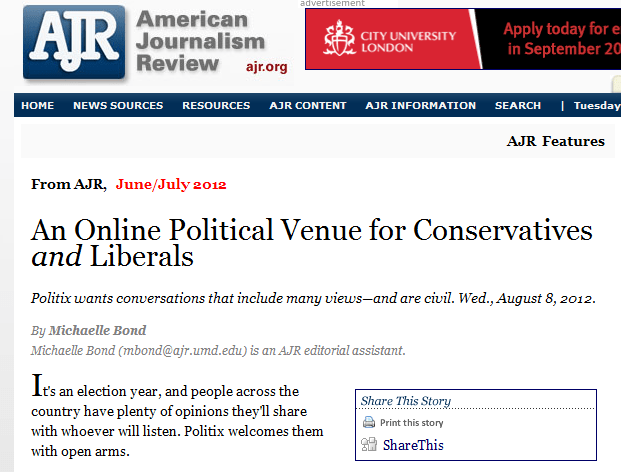
Task: Click the ShareThis text link
Action: point(413,445)
